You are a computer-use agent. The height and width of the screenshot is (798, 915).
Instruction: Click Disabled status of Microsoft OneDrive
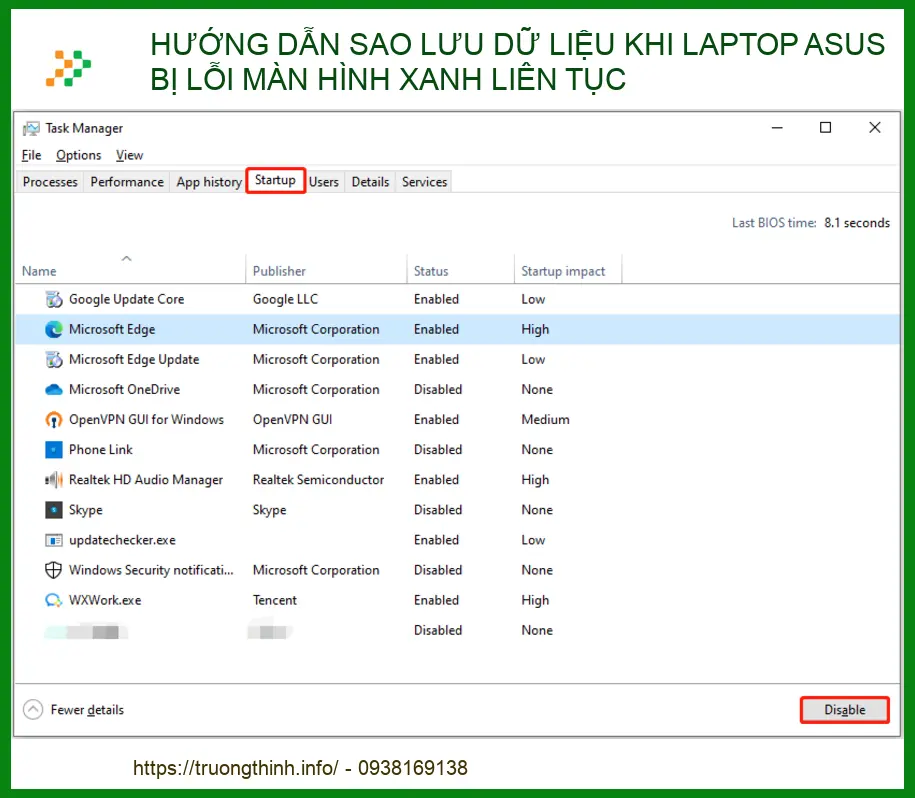click(x=438, y=390)
